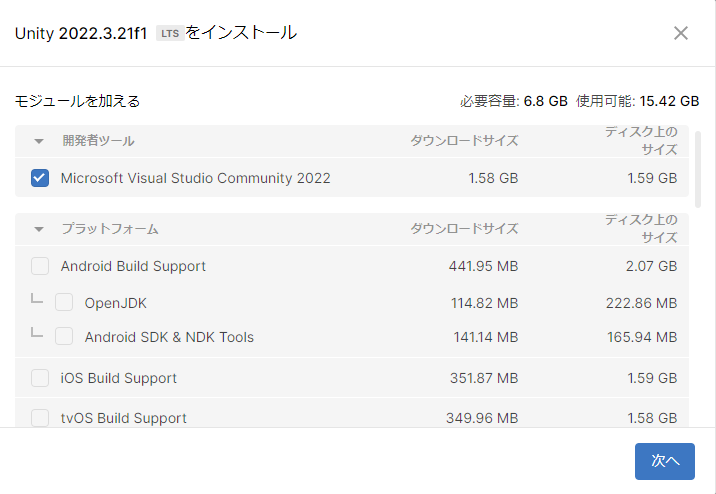Click the OpenJDK module label
This screenshot has width=716, height=494.
coord(116,302)
